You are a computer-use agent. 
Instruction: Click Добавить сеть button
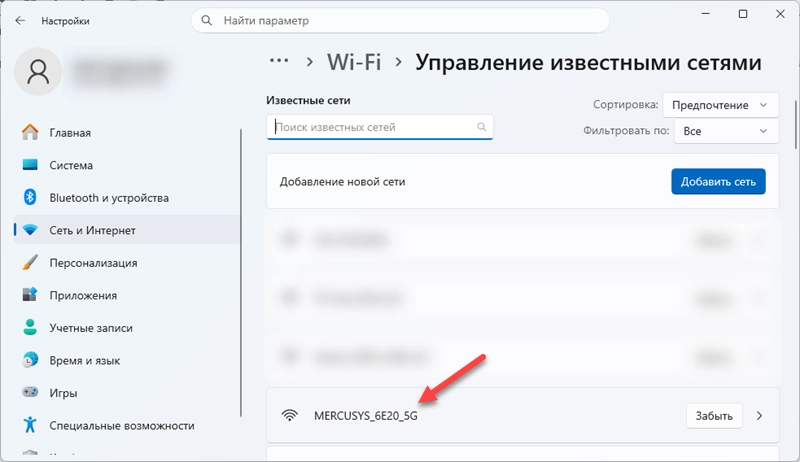click(x=718, y=182)
